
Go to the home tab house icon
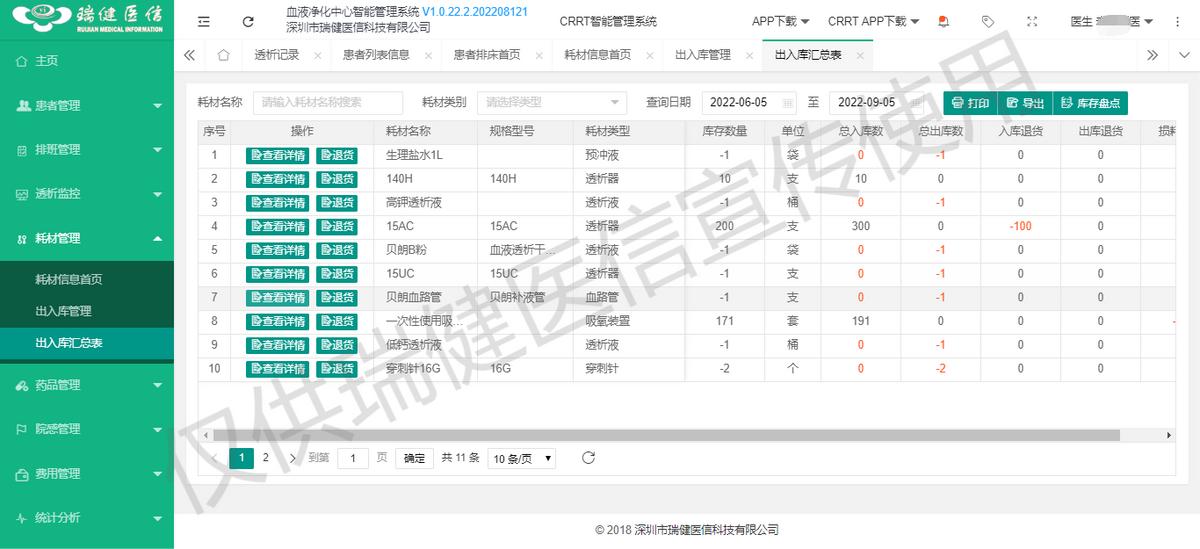pos(224,55)
